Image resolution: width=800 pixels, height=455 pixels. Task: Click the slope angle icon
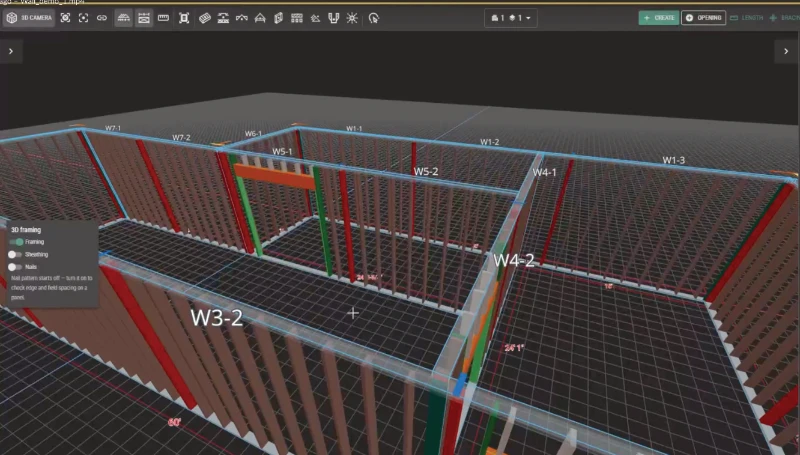[x=315, y=18]
